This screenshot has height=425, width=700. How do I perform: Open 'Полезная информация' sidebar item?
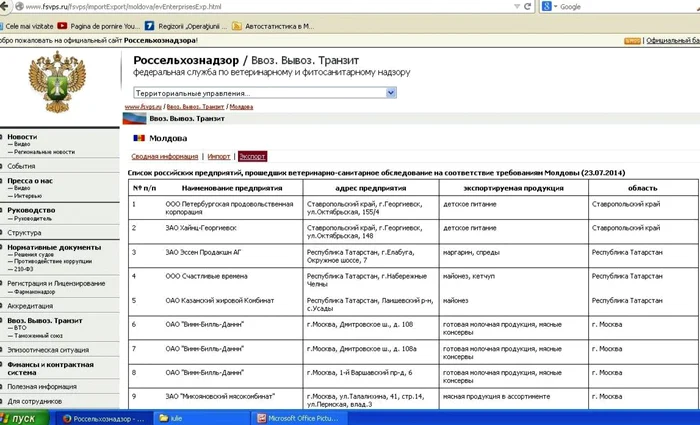42,387
